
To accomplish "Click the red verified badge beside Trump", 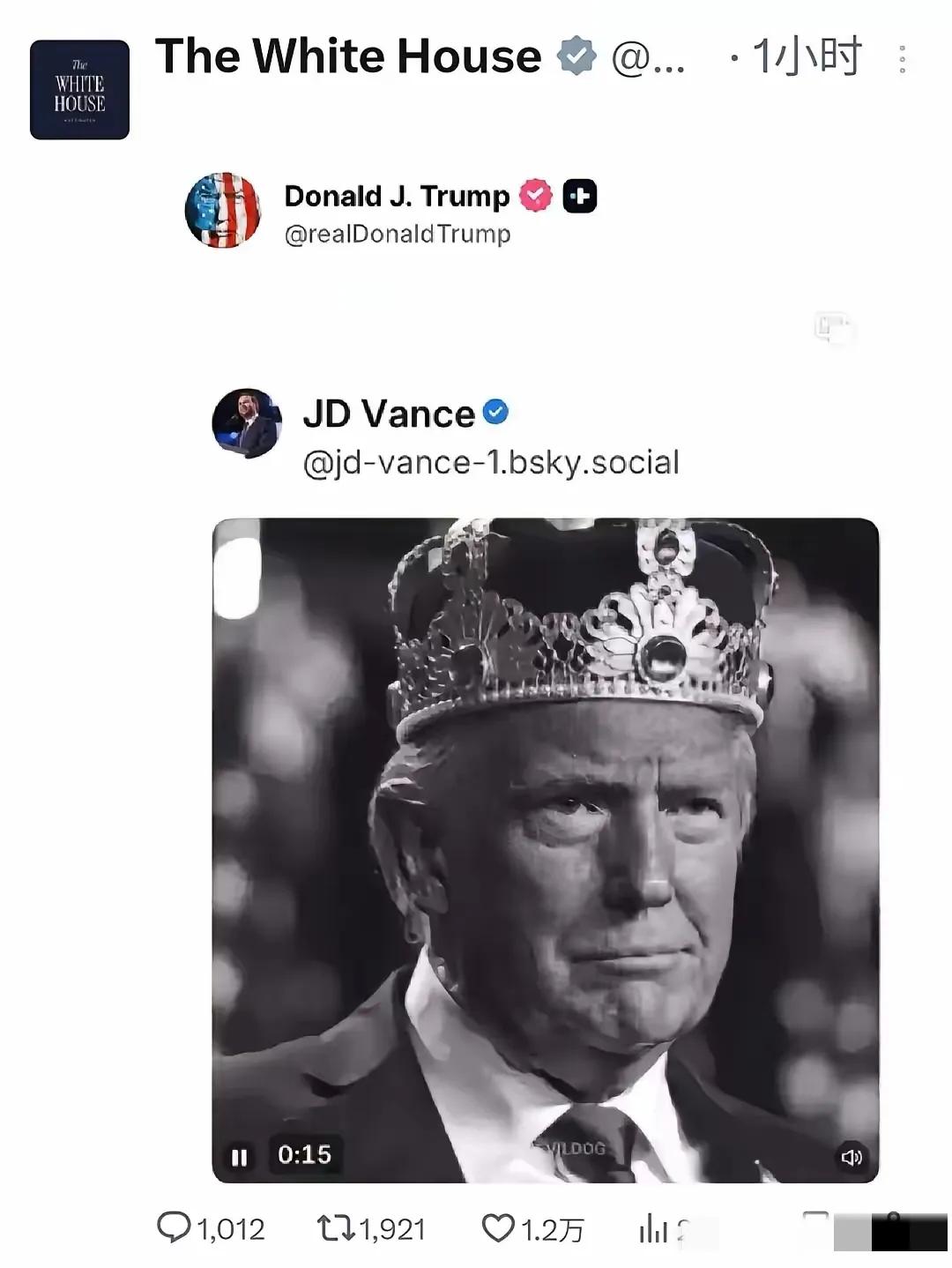I will (536, 196).
